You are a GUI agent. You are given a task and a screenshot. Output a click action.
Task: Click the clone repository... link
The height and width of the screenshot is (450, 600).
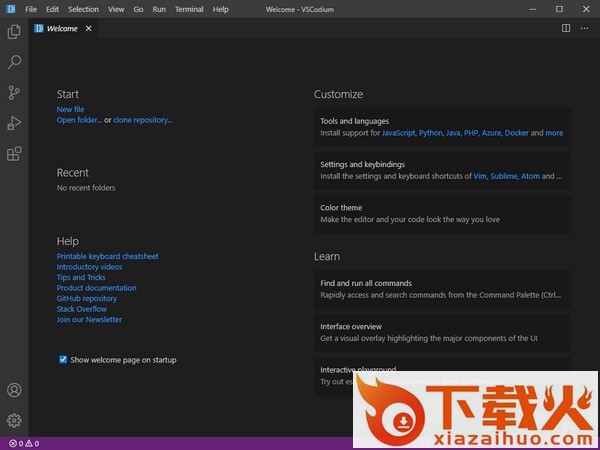point(143,120)
